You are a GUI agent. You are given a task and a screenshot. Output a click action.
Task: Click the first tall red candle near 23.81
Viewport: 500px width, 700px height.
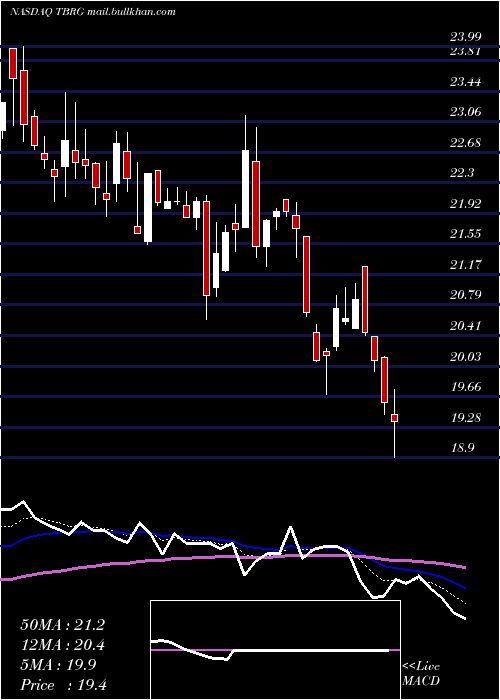(13, 63)
